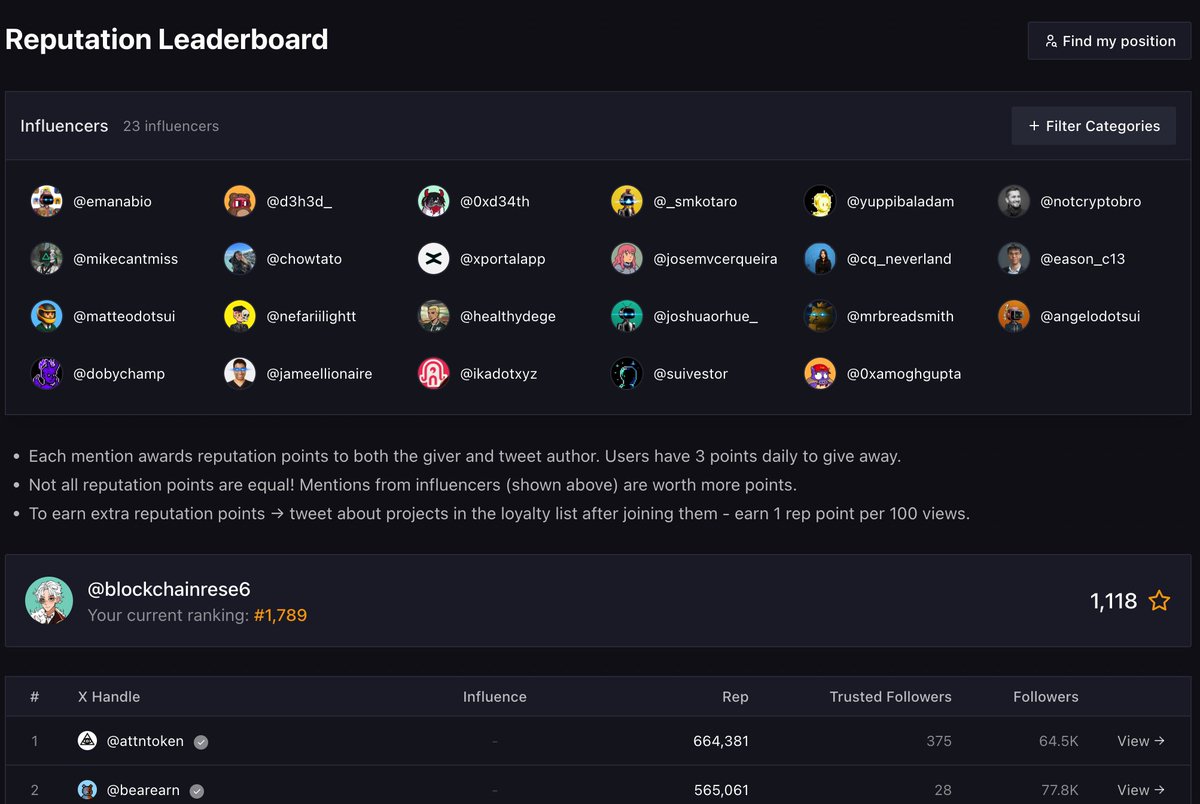Click the attntoken logo icon in row 1
This screenshot has width=1200, height=804.
88,741
